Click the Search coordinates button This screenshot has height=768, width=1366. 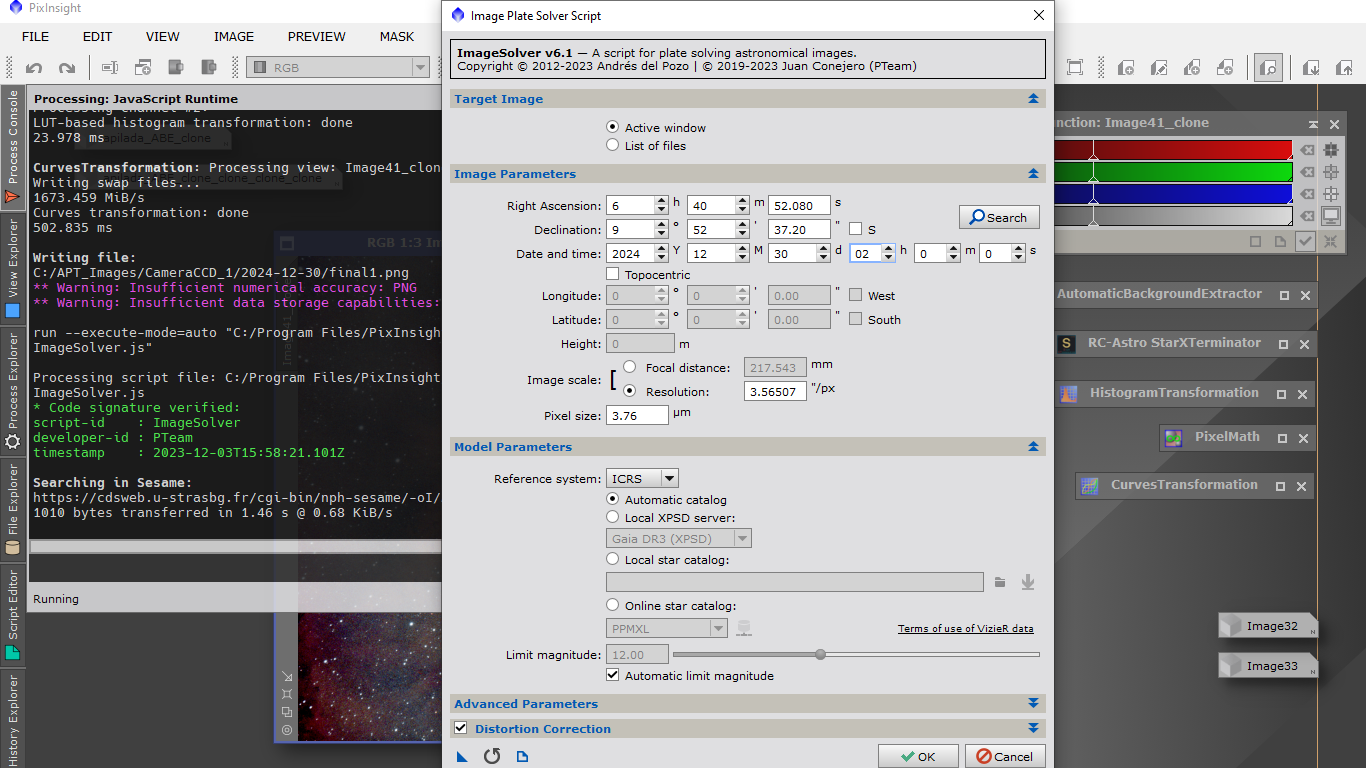click(x=999, y=217)
